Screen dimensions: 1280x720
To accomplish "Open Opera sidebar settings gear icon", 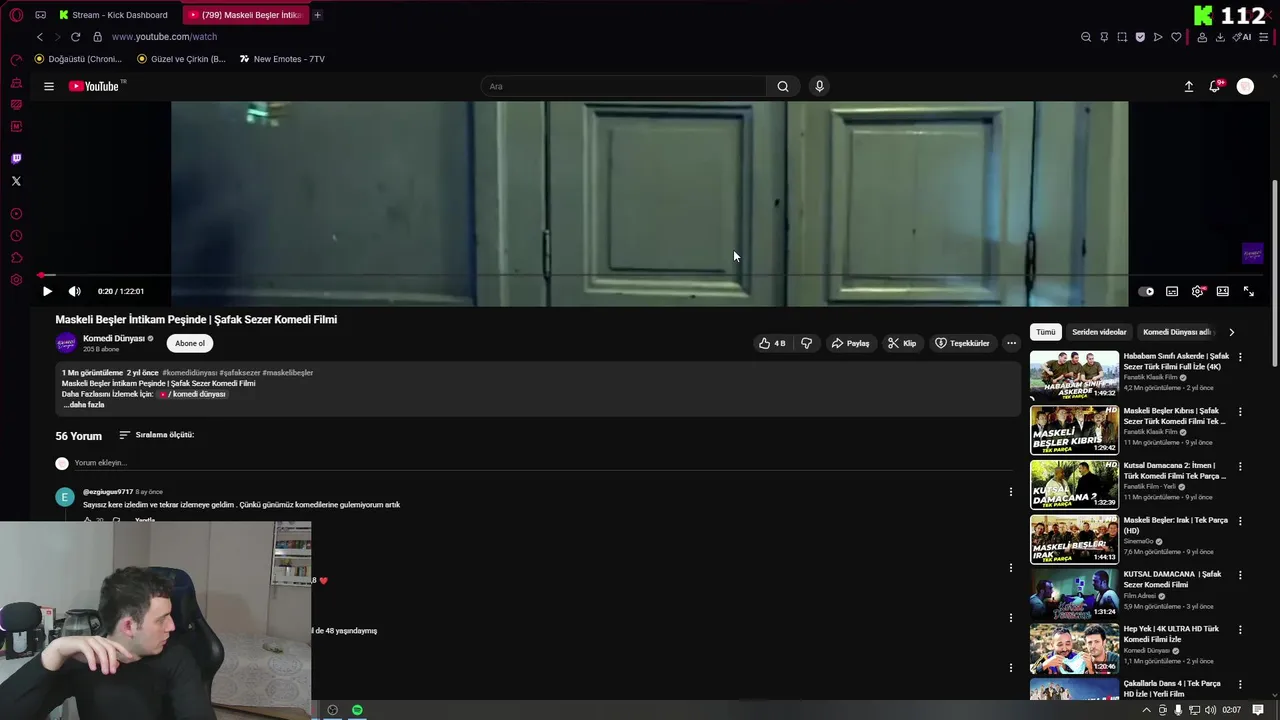I will coord(16,280).
